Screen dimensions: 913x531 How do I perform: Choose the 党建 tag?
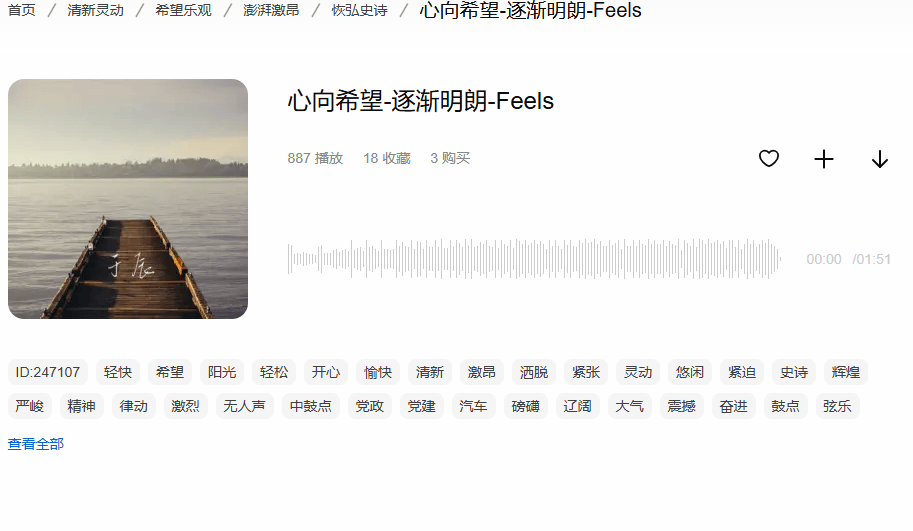point(421,406)
